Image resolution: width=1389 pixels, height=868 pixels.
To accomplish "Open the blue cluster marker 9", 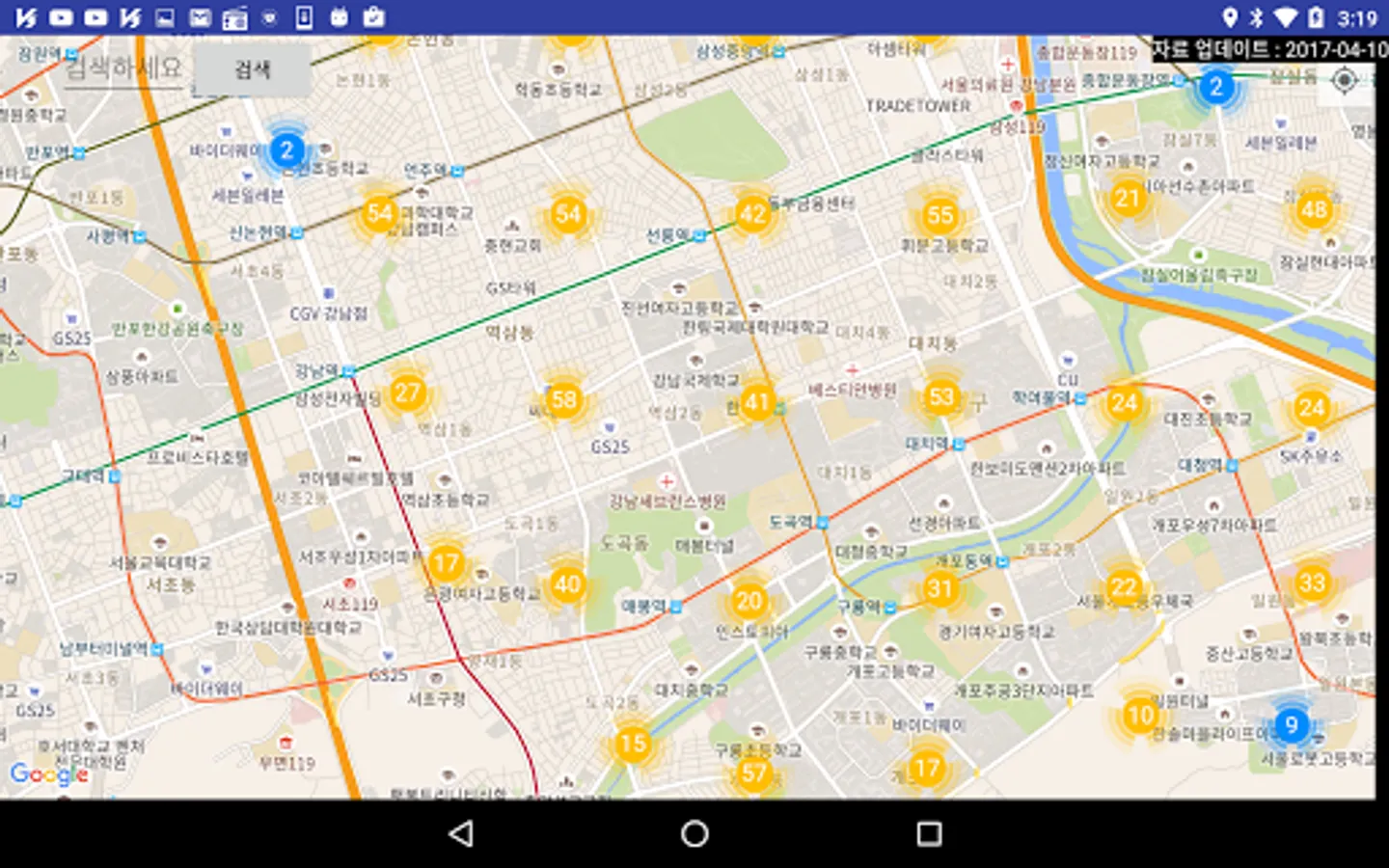I will click(x=1292, y=724).
